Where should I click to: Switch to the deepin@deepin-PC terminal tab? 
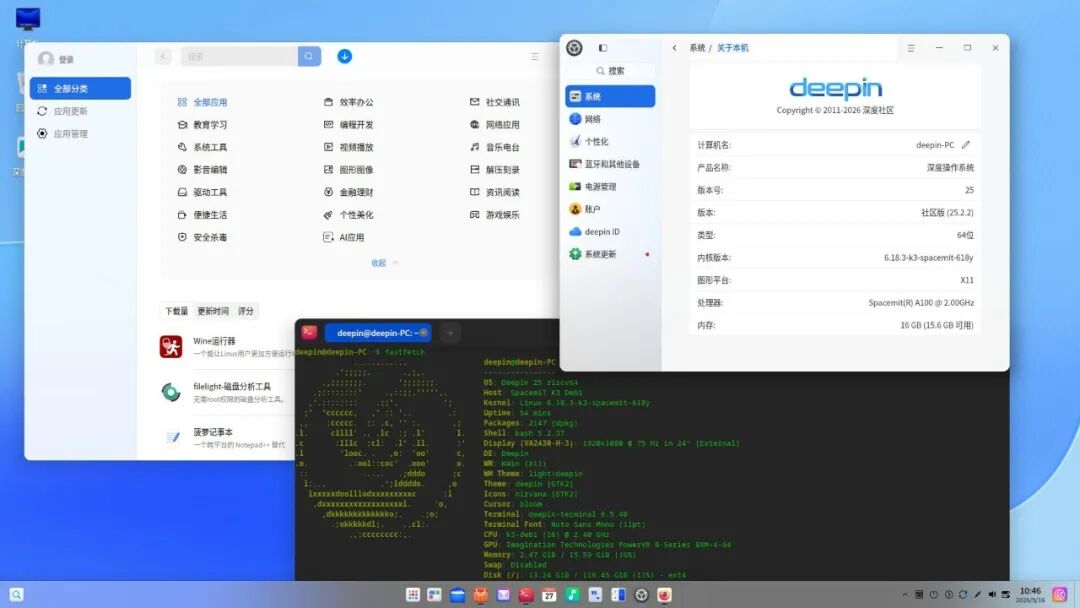pos(377,333)
